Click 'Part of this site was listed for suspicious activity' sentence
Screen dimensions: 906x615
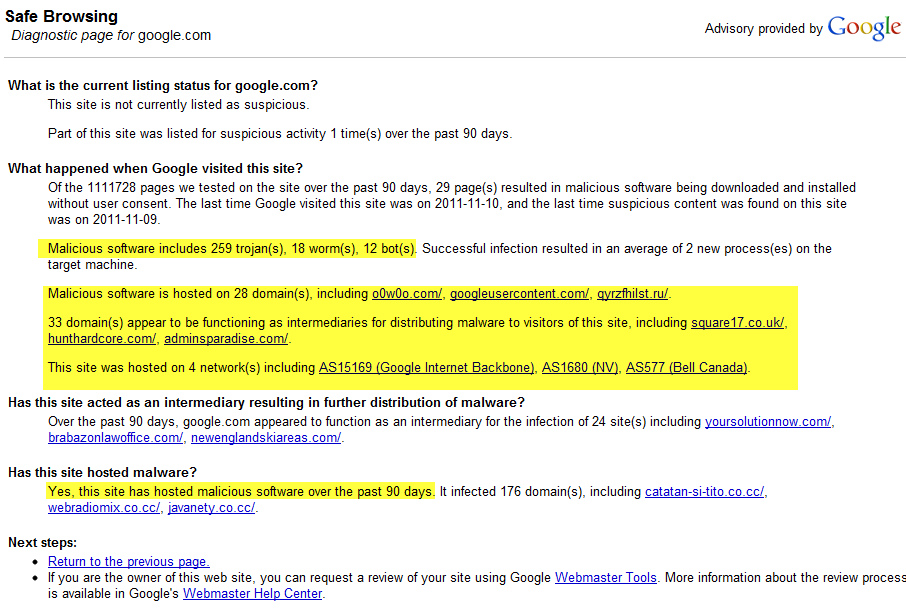tap(280, 134)
